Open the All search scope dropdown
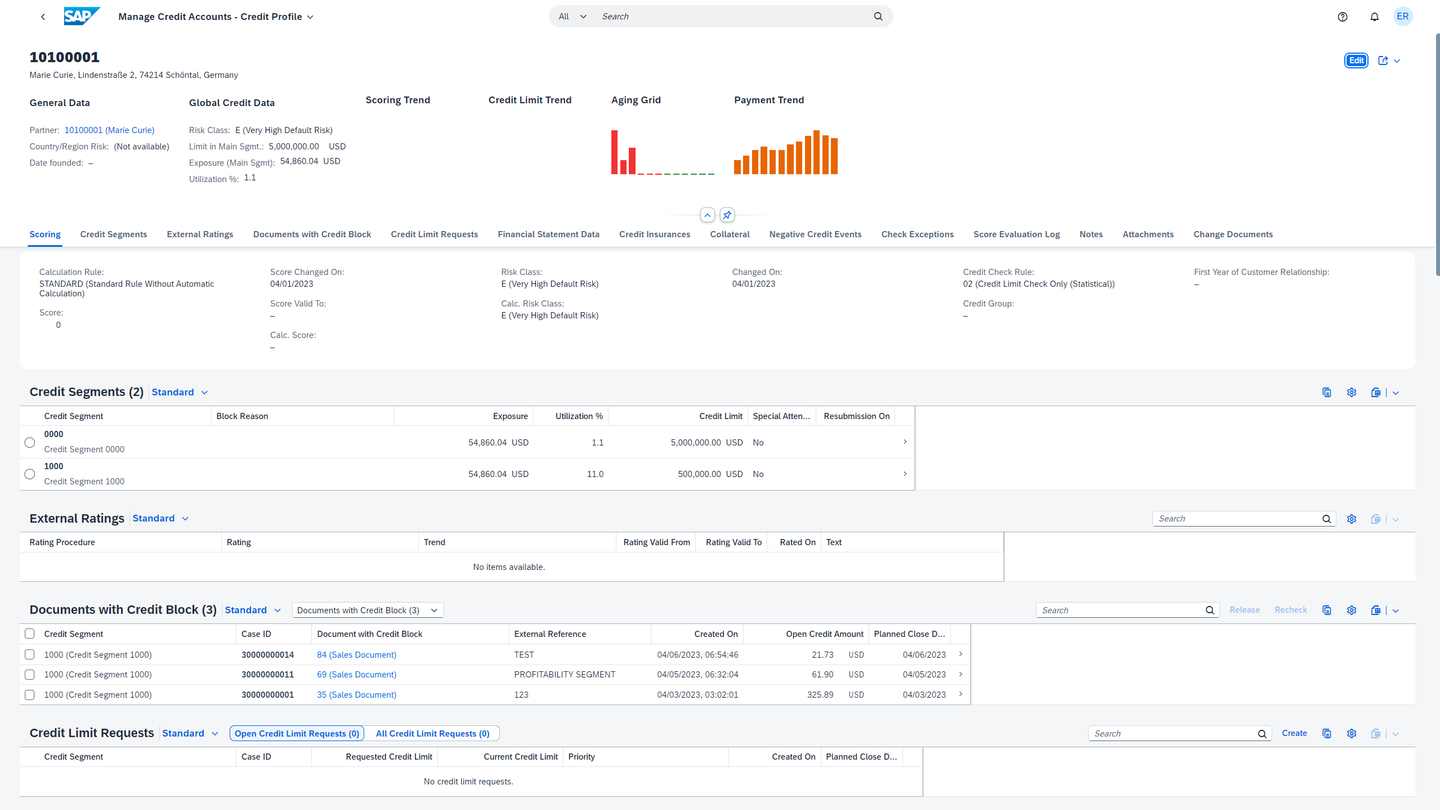This screenshot has width=1440, height=810. 573,17
